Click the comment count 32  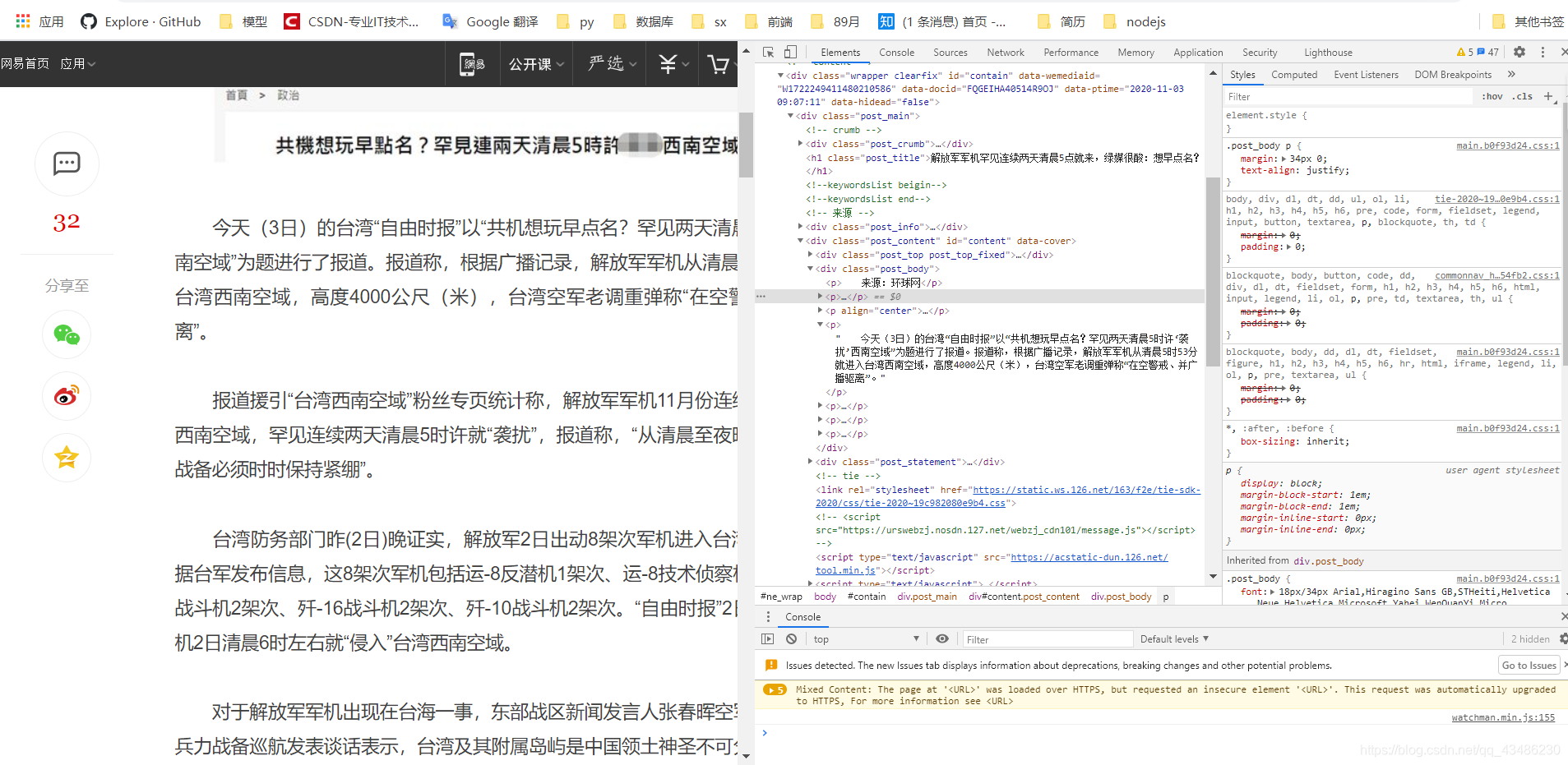click(67, 222)
